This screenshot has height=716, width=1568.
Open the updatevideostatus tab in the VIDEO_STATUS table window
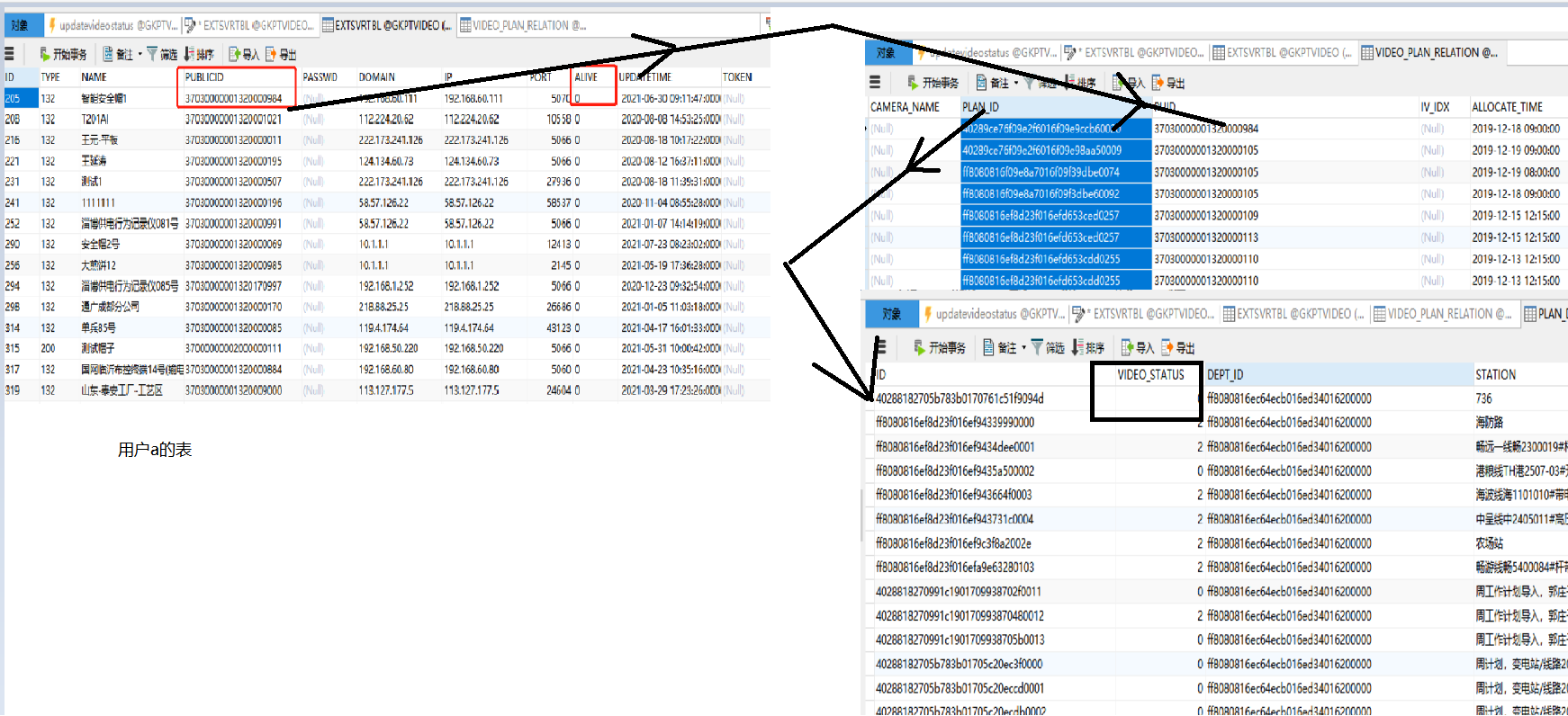(995, 314)
